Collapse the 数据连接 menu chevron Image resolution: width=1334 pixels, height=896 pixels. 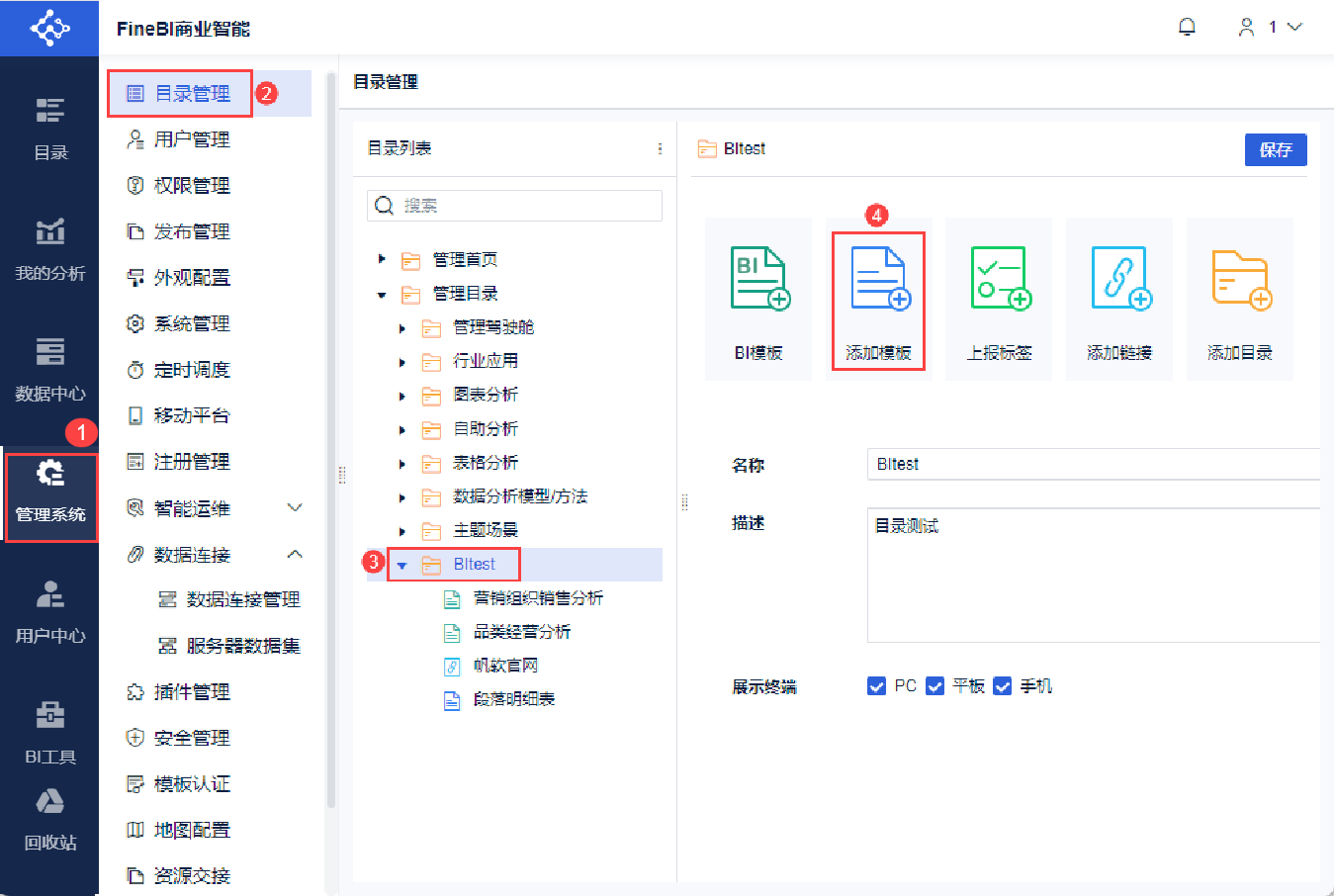pos(295,554)
